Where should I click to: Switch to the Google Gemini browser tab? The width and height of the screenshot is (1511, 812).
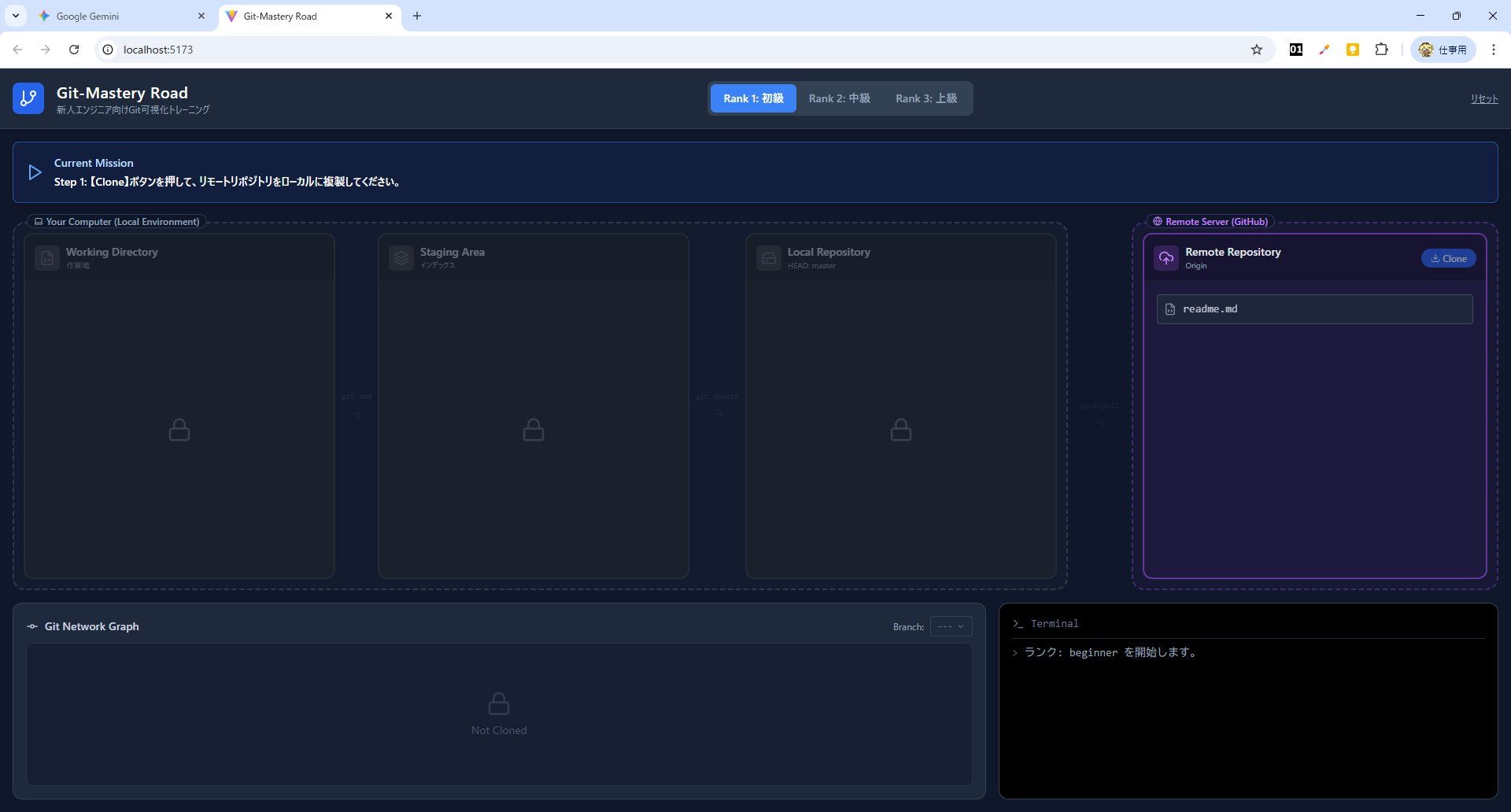click(118, 16)
